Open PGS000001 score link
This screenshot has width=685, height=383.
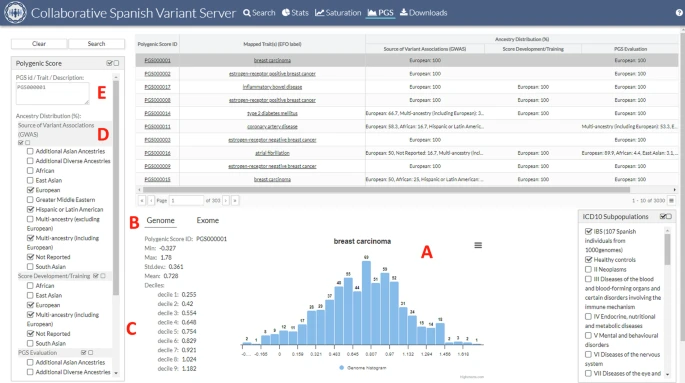pyautogui.click(x=157, y=60)
